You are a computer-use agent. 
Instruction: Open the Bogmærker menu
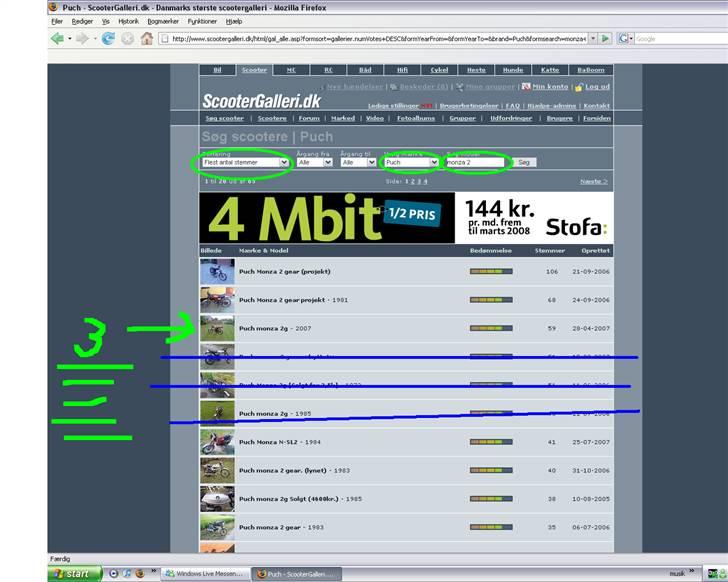(x=163, y=21)
